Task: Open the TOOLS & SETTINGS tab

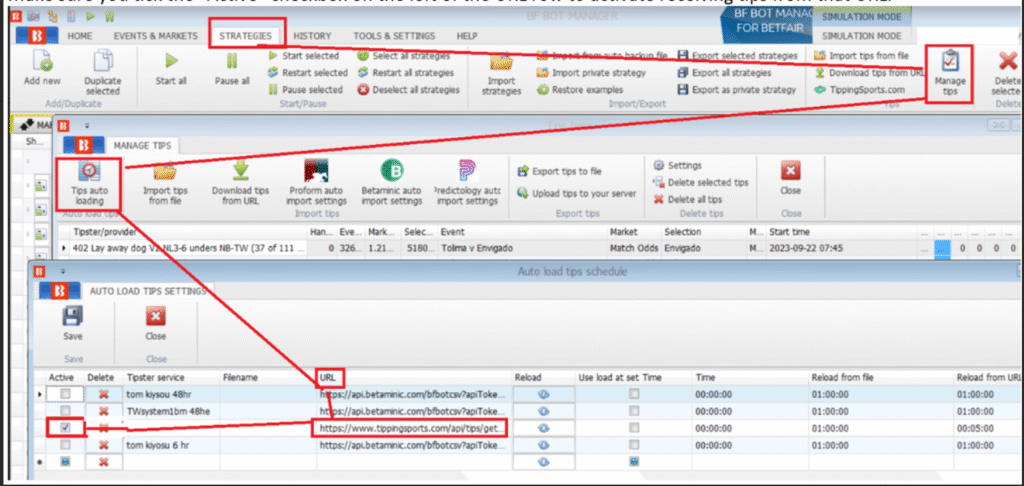Action: (394, 36)
